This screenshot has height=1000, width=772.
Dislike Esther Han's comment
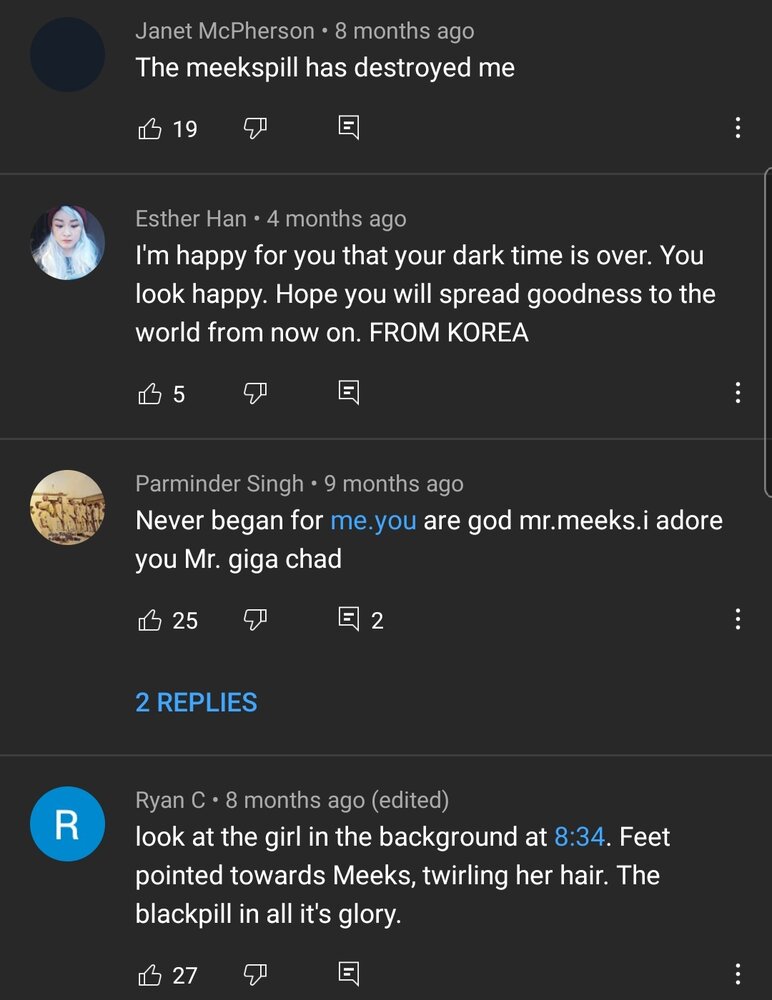[255, 393]
